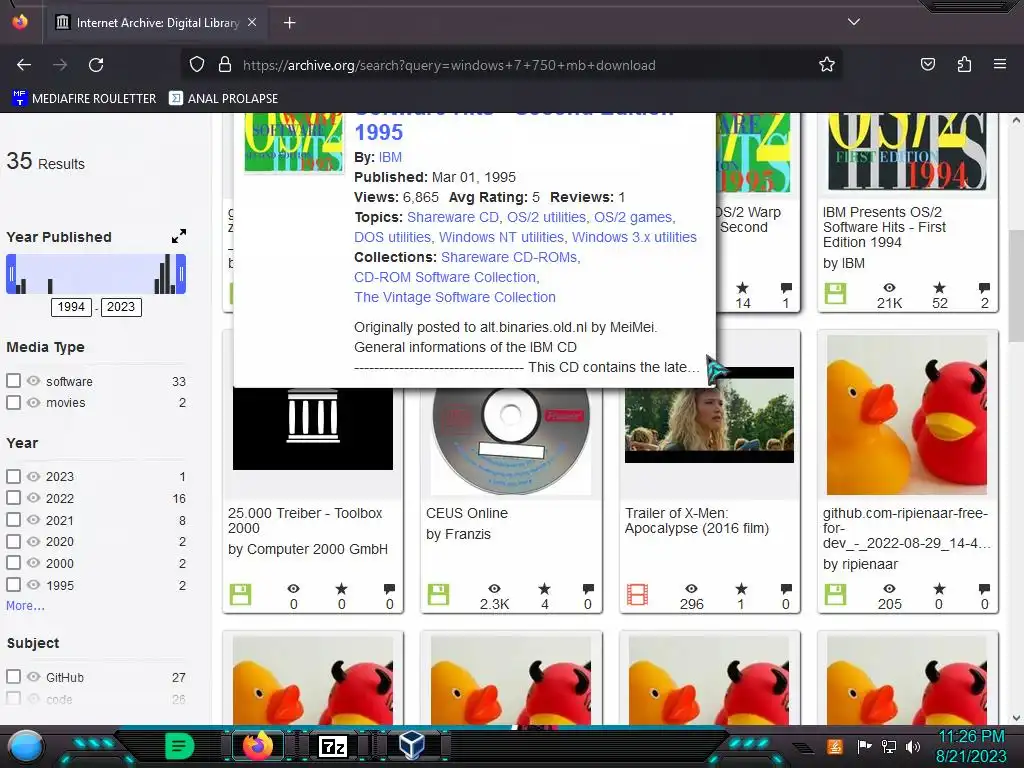Expand the Year Published histogram

click(x=178, y=236)
